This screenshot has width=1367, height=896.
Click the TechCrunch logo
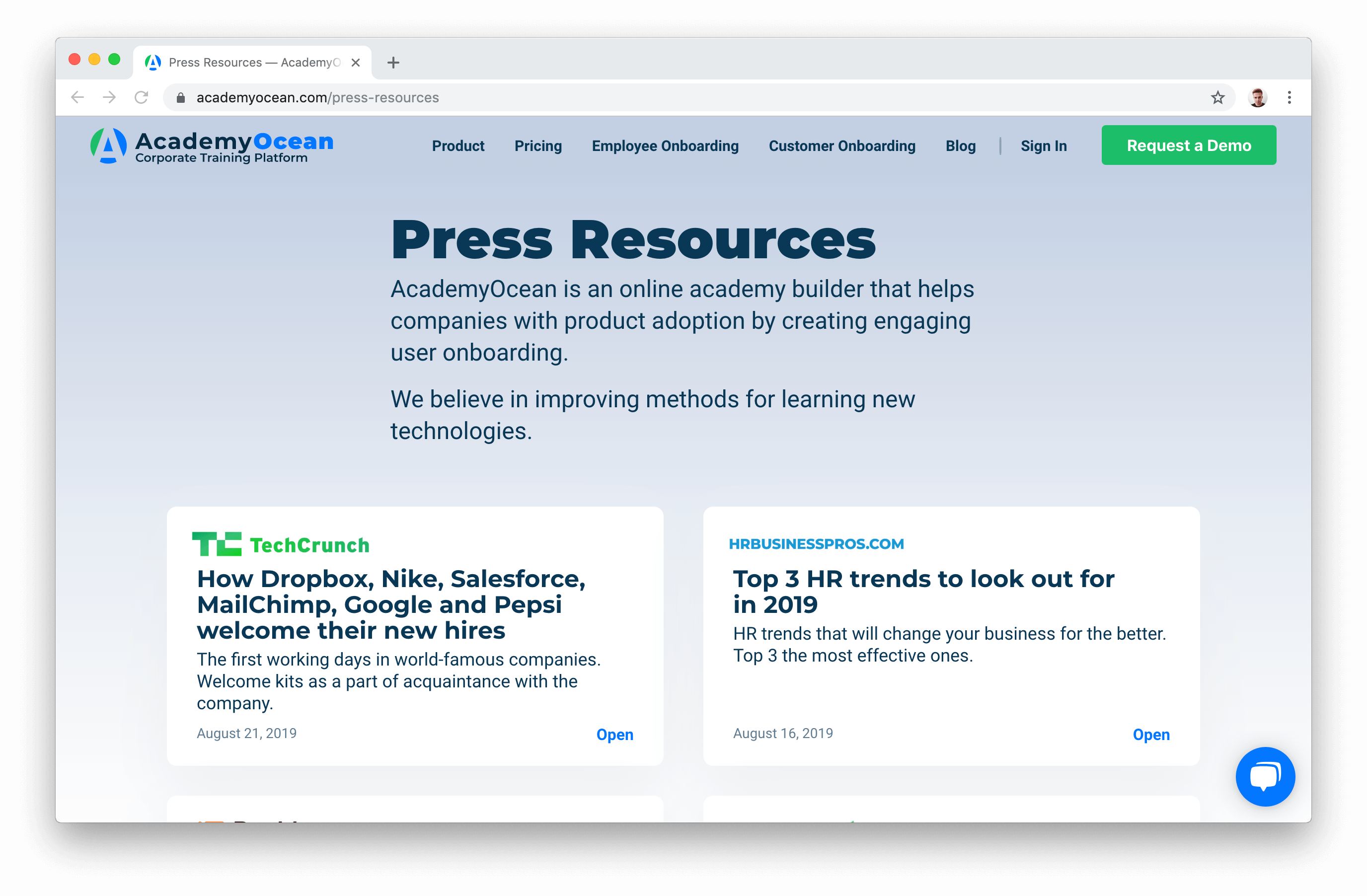click(280, 544)
